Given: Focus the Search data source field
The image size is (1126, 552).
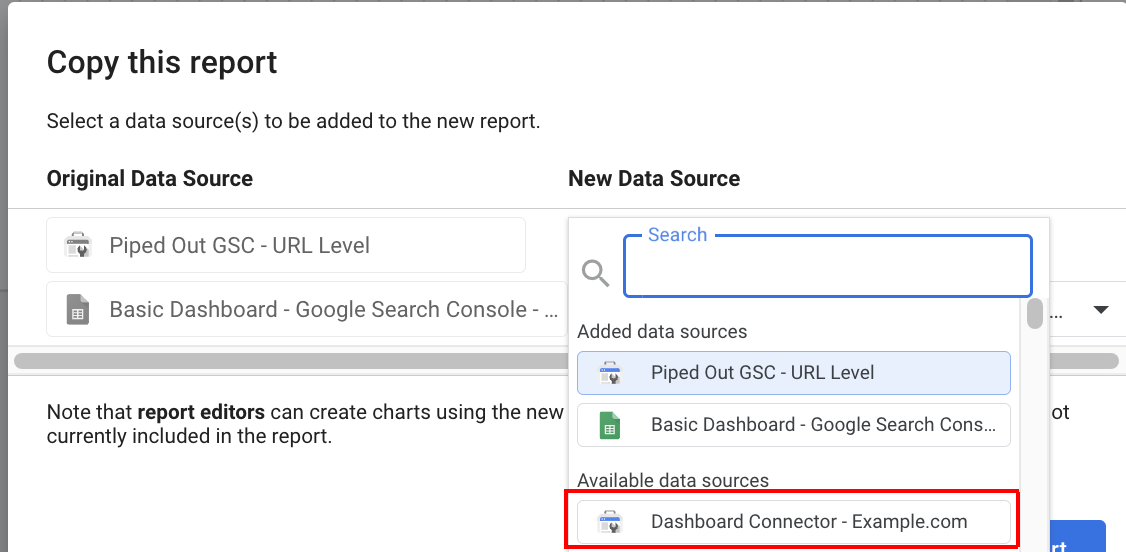Looking at the screenshot, I should tap(828, 266).
